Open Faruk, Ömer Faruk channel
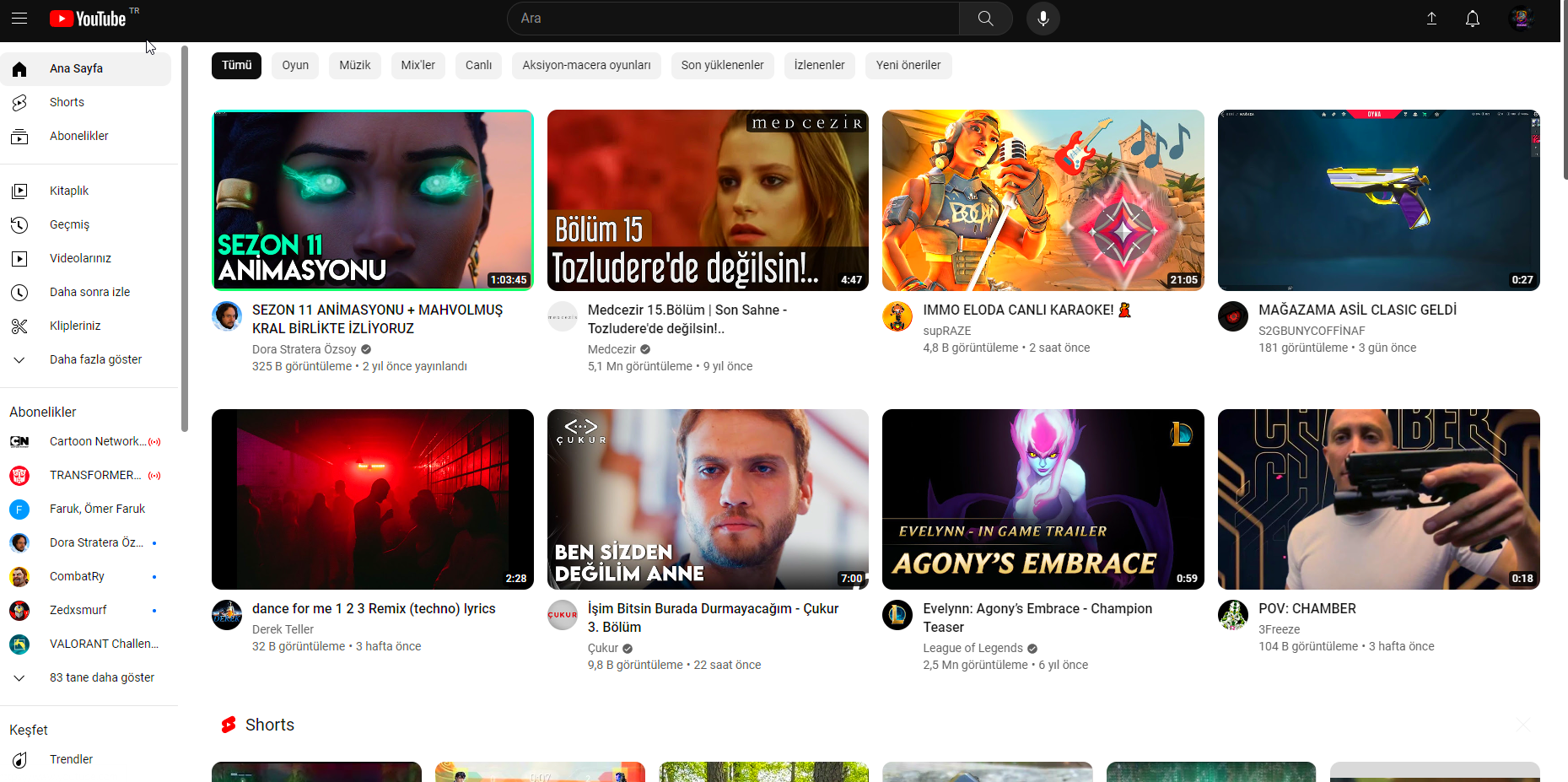 pyautogui.click(x=86, y=509)
